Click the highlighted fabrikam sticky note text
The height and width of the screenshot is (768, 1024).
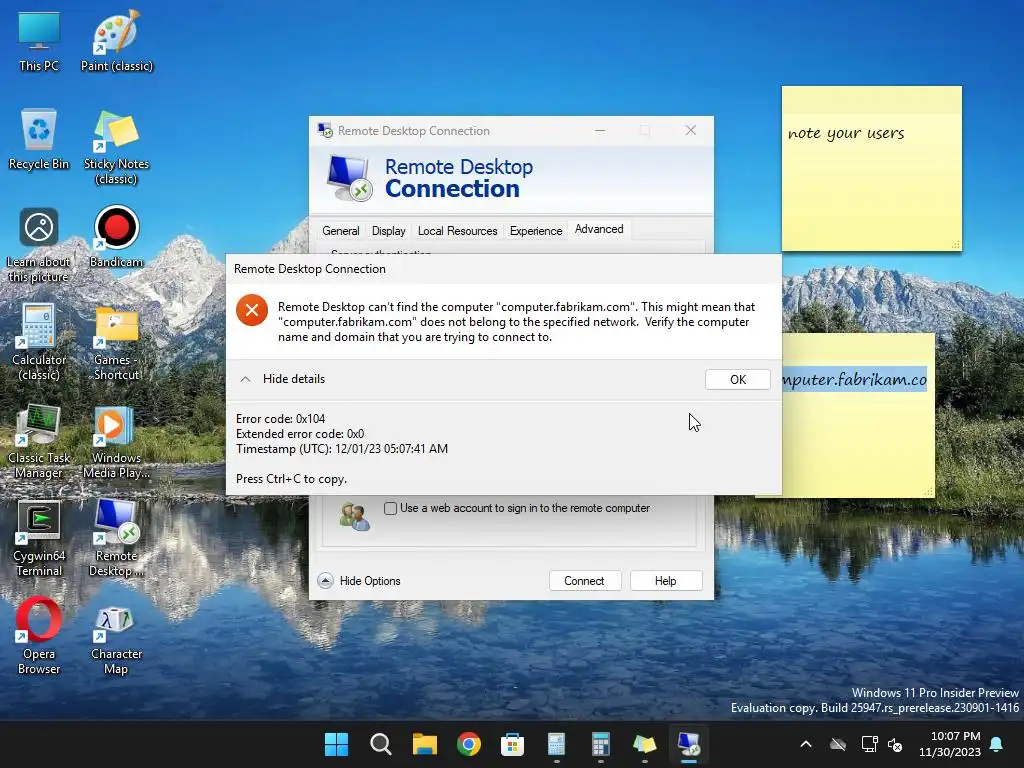click(854, 379)
